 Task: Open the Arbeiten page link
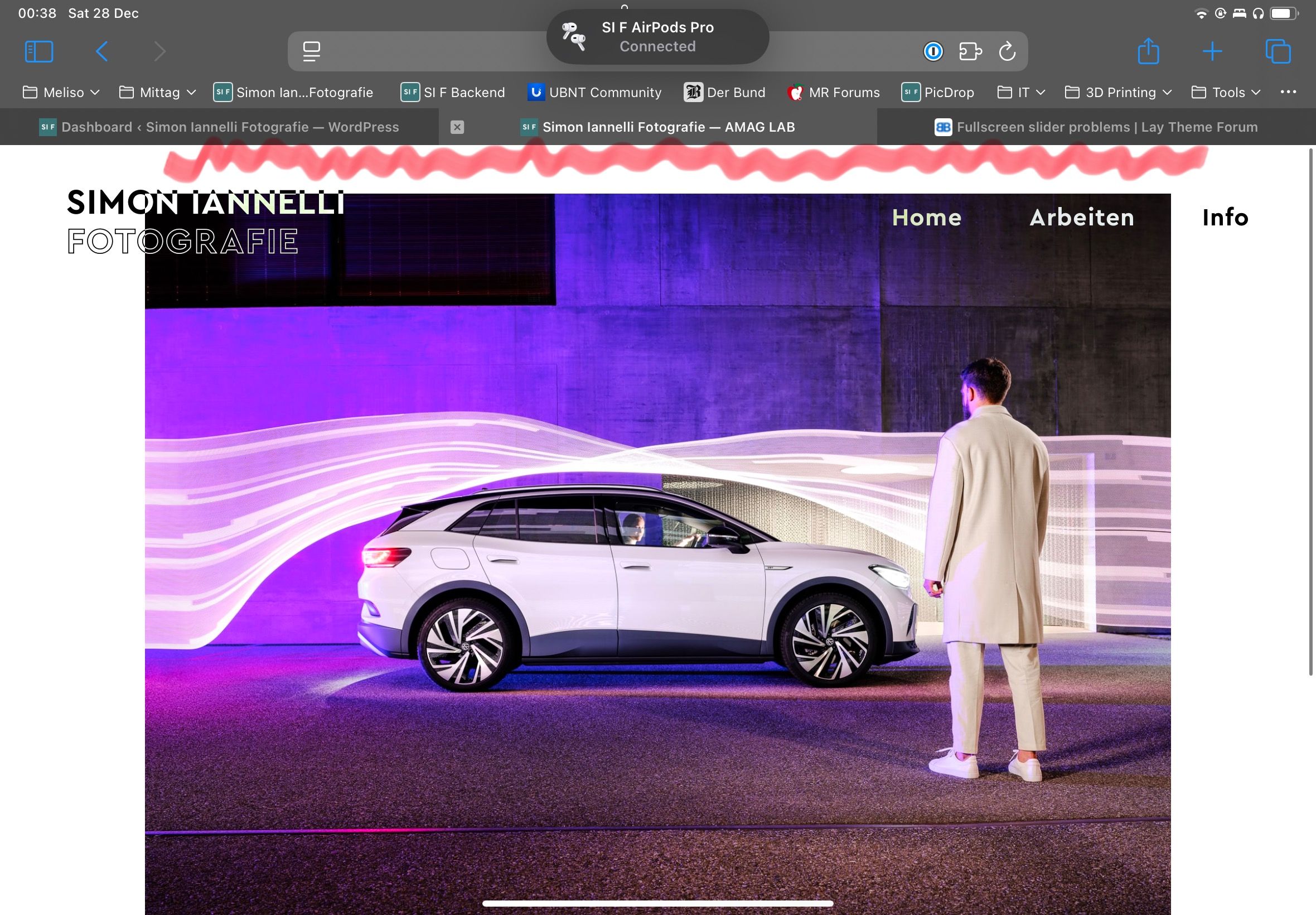point(1082,218)
